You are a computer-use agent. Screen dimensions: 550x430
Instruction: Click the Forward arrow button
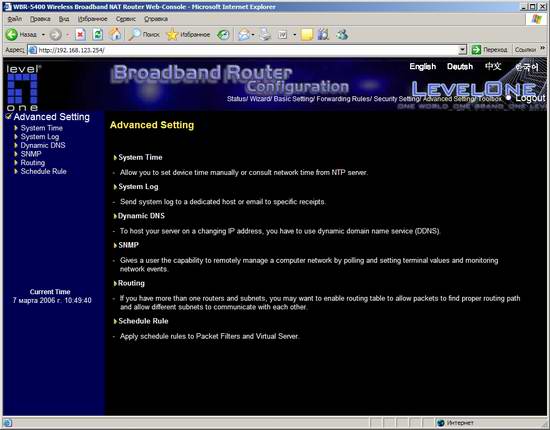tap(55, 34)
